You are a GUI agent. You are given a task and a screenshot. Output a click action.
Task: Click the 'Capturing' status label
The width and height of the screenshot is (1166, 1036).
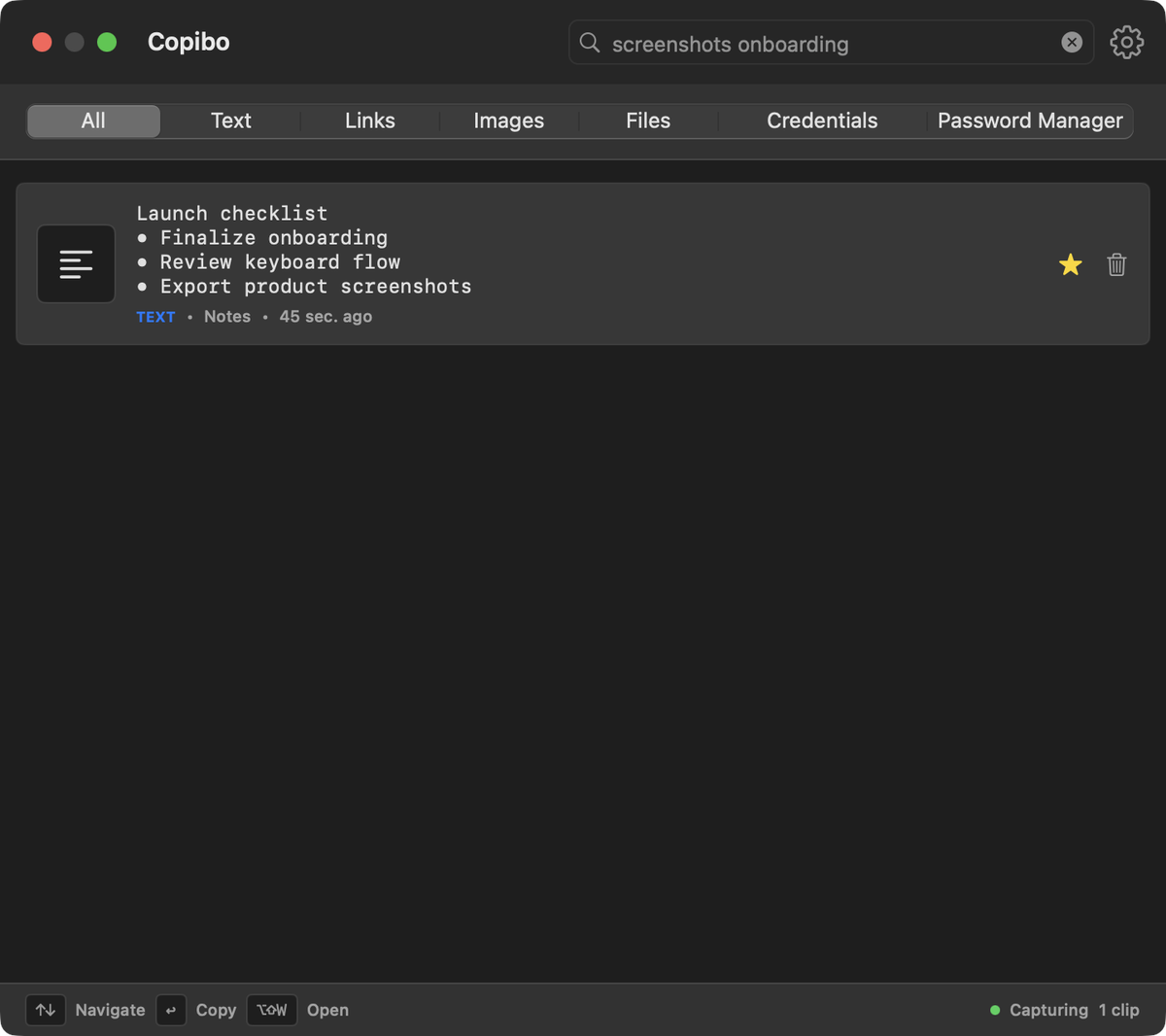pos(1048,1010)
